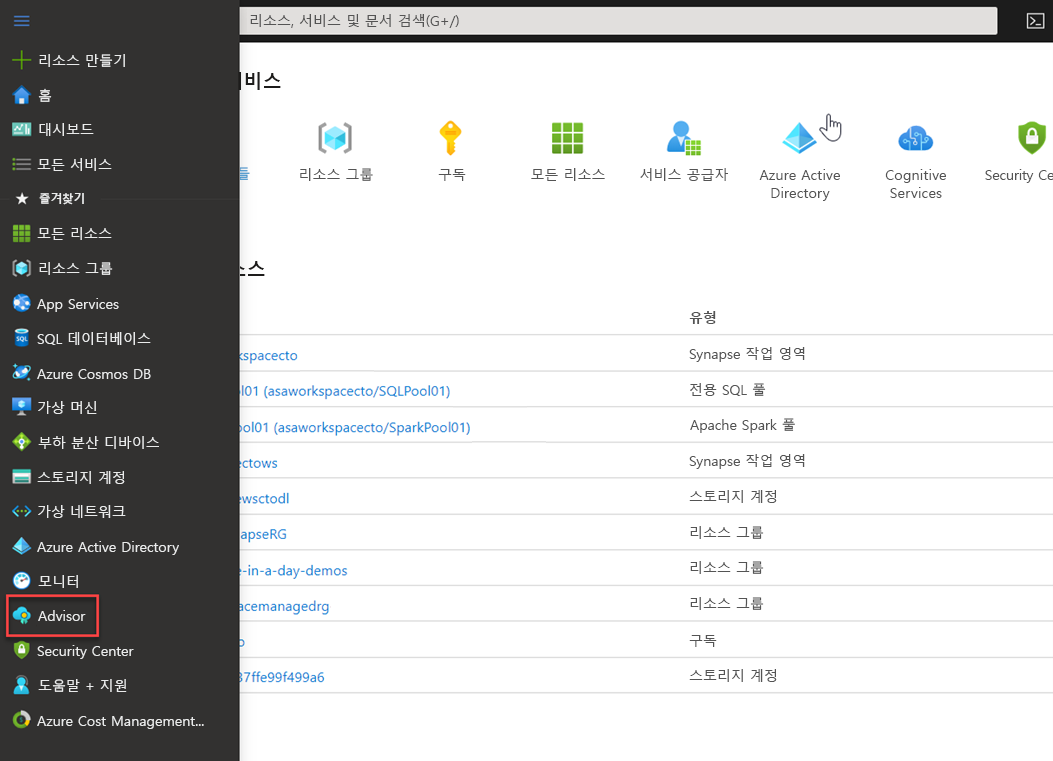Click the All services list icon
The image size is (1053, 761).
(21, 164)
